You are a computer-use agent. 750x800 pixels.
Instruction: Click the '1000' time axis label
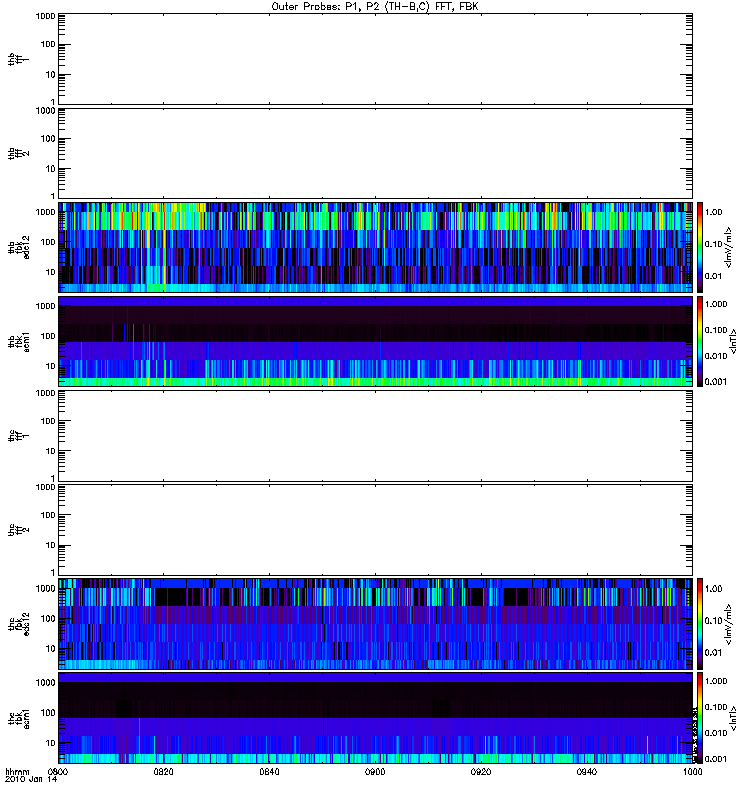coord(692,772)
